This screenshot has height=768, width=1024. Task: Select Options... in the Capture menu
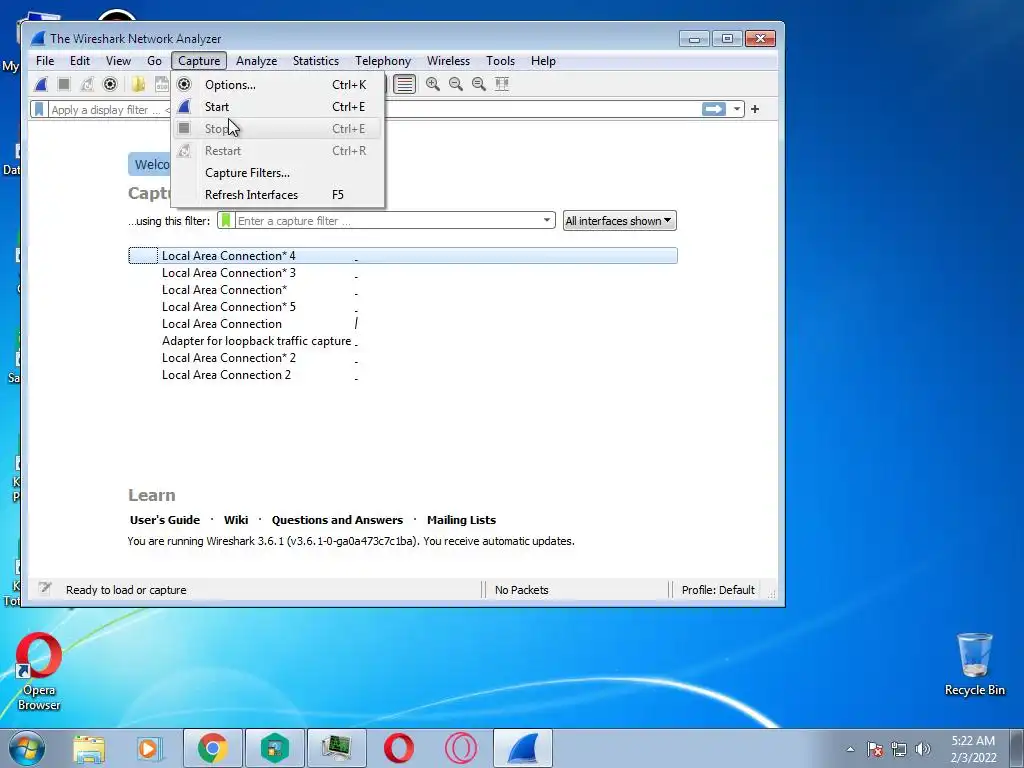[278, 85]
